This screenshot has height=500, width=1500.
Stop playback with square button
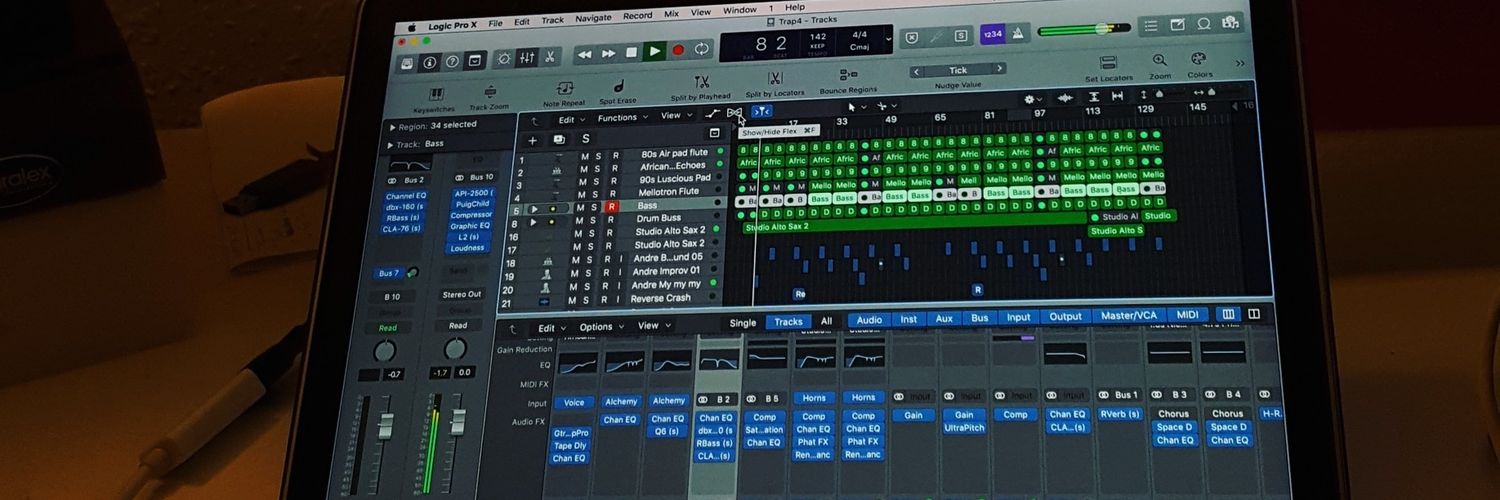pos(631,52)
